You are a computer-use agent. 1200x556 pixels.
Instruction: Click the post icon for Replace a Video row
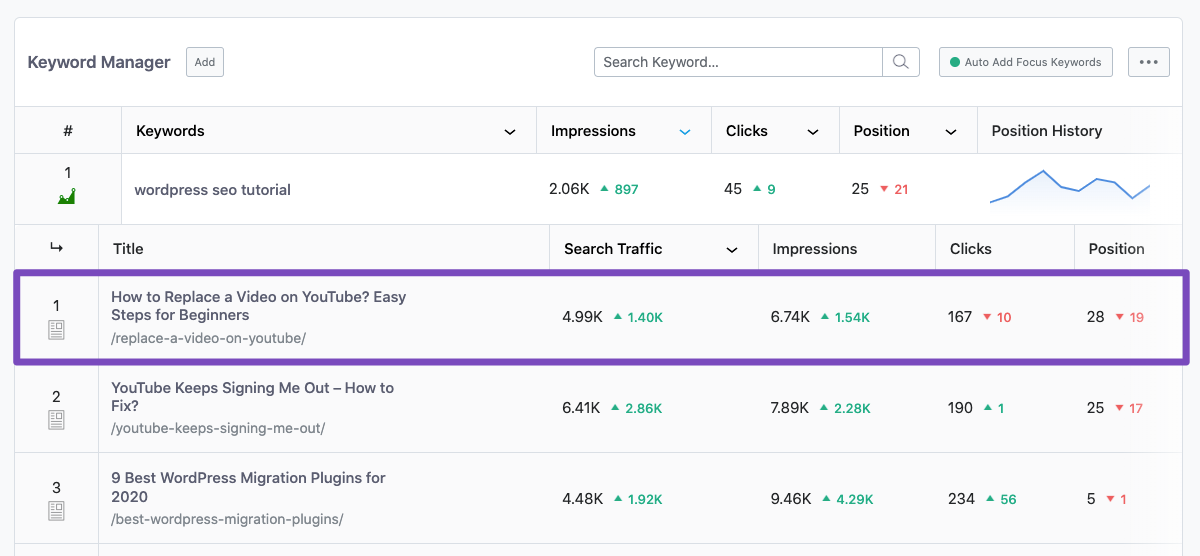coord(56,330)
